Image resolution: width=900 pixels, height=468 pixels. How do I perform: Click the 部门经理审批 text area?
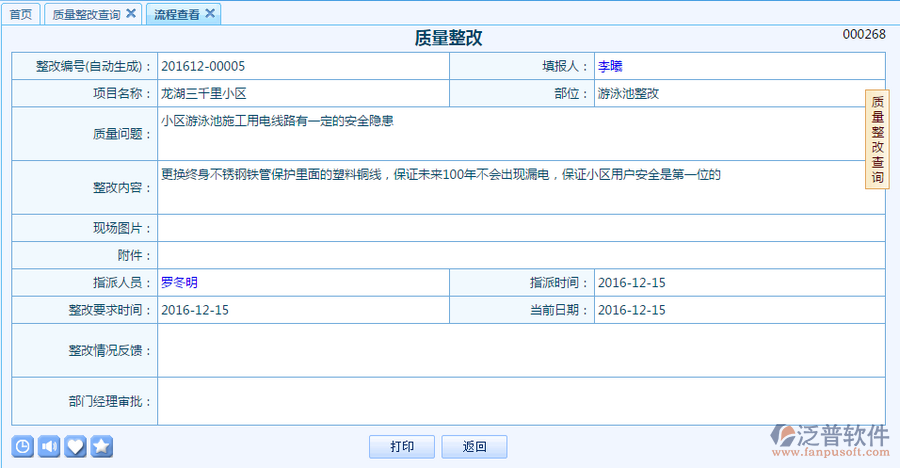click(521, 401)
